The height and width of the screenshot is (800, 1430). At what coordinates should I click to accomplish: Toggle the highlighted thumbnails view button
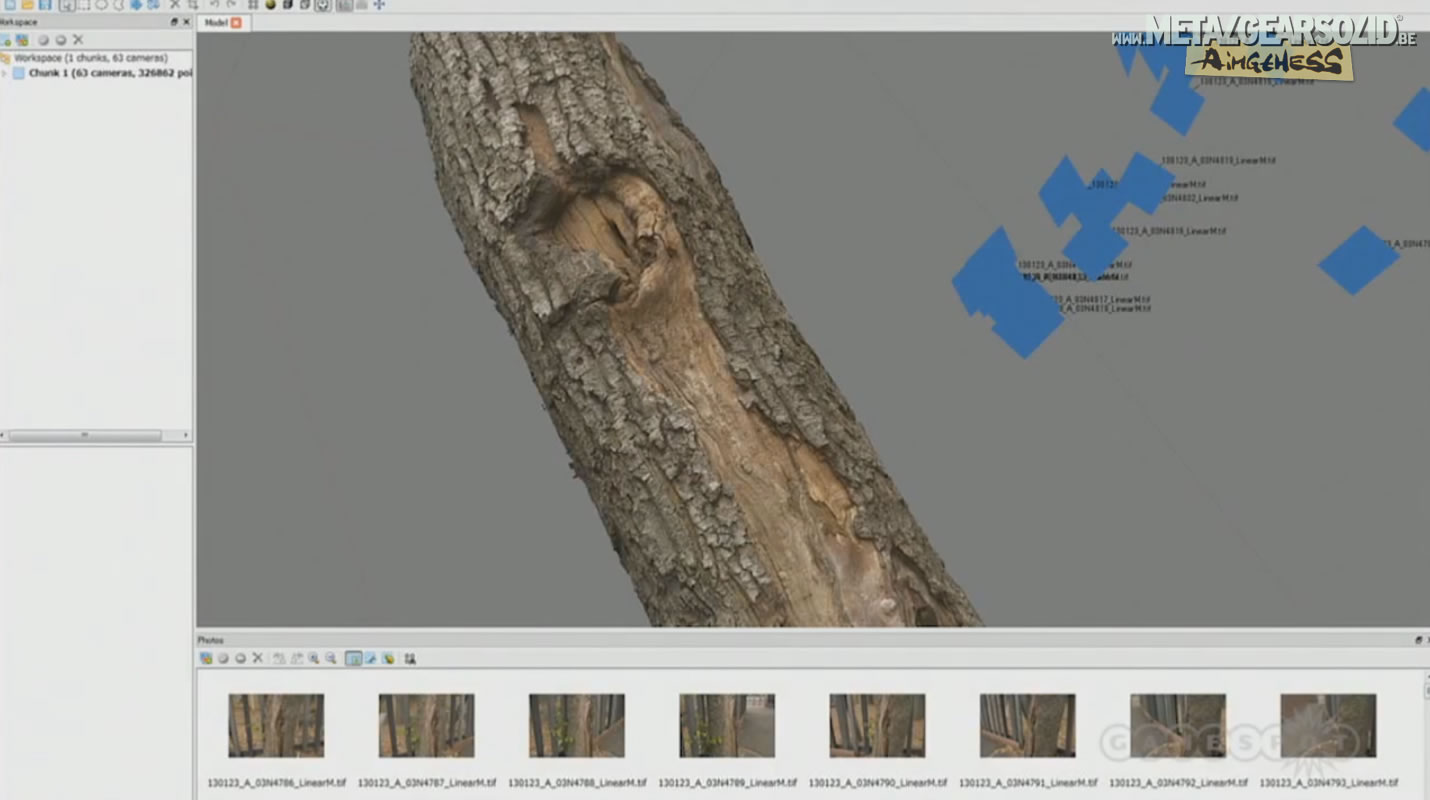[353, 658]
